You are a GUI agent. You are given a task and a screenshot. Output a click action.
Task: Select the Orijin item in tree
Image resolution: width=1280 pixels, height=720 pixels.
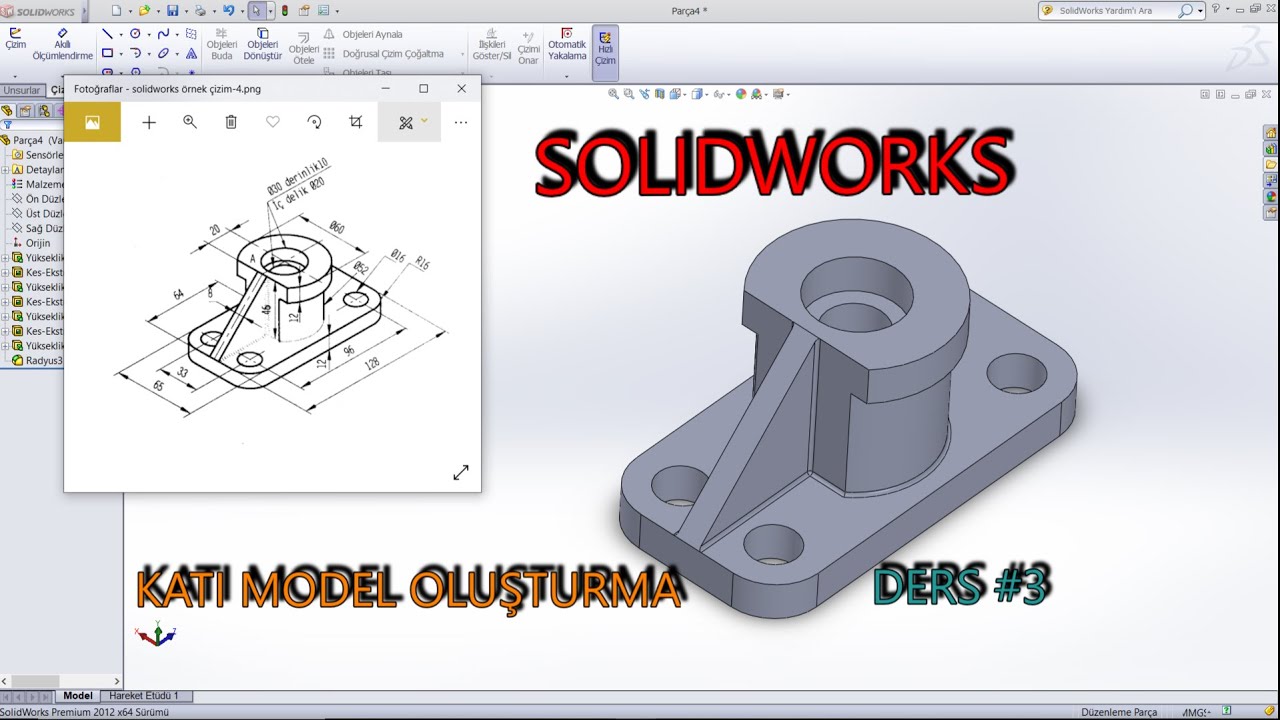click(30, 243)
